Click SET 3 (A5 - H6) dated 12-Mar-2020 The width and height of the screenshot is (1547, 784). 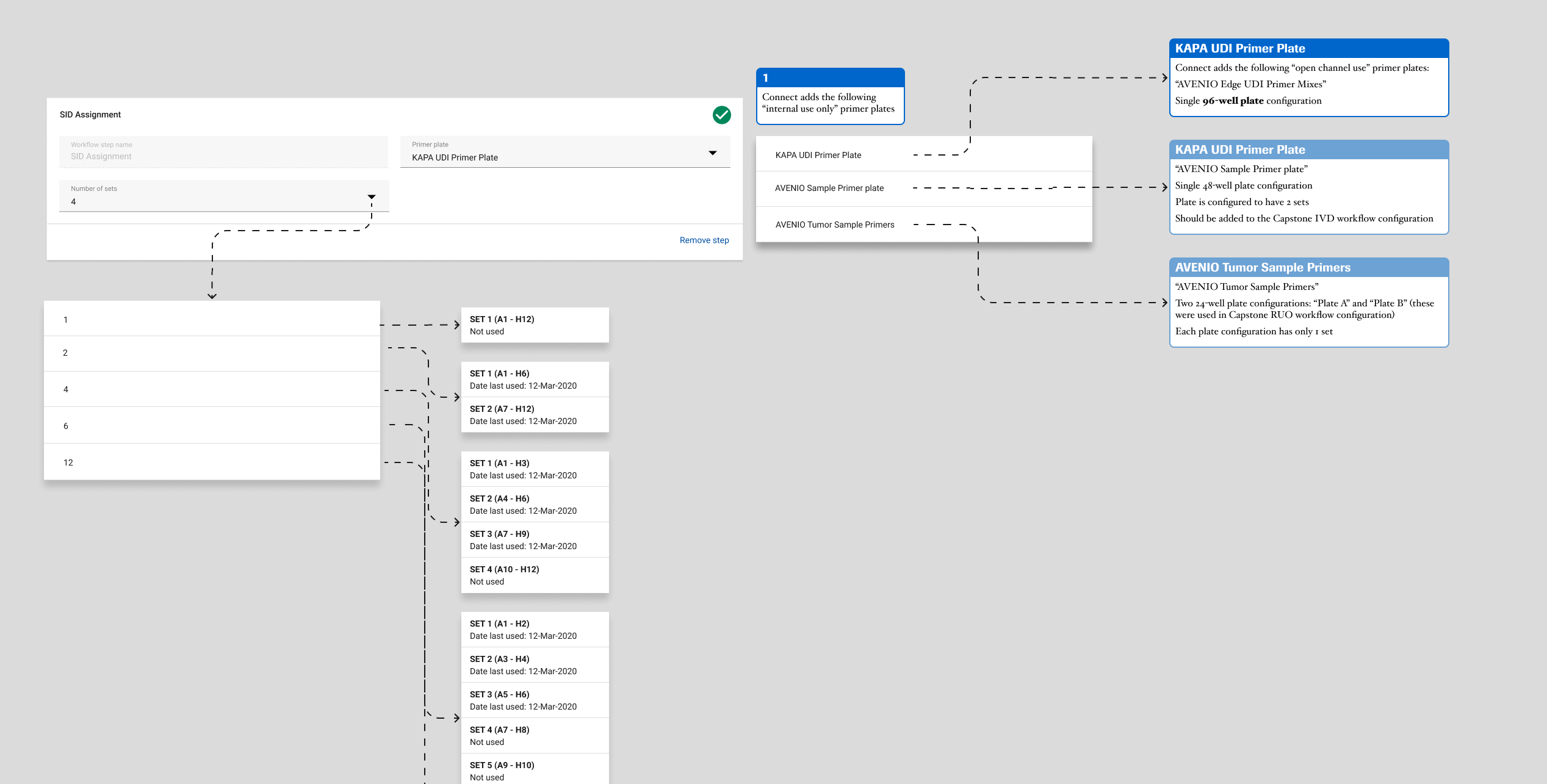535,700
